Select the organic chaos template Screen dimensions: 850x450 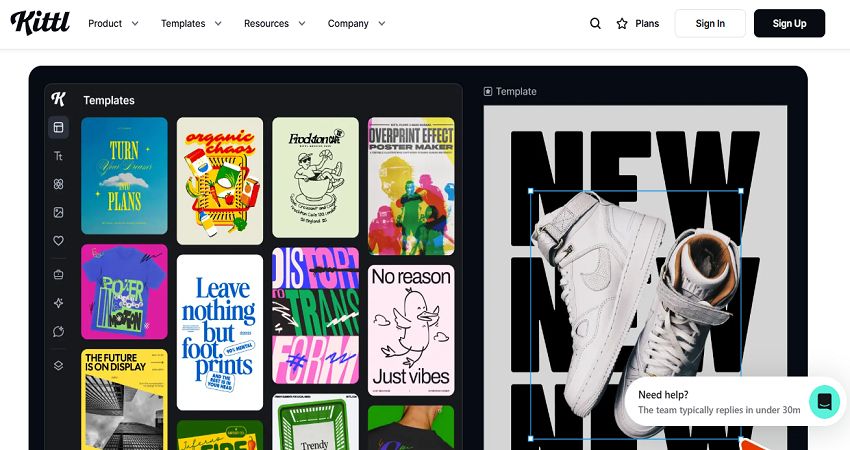[220, 181]
